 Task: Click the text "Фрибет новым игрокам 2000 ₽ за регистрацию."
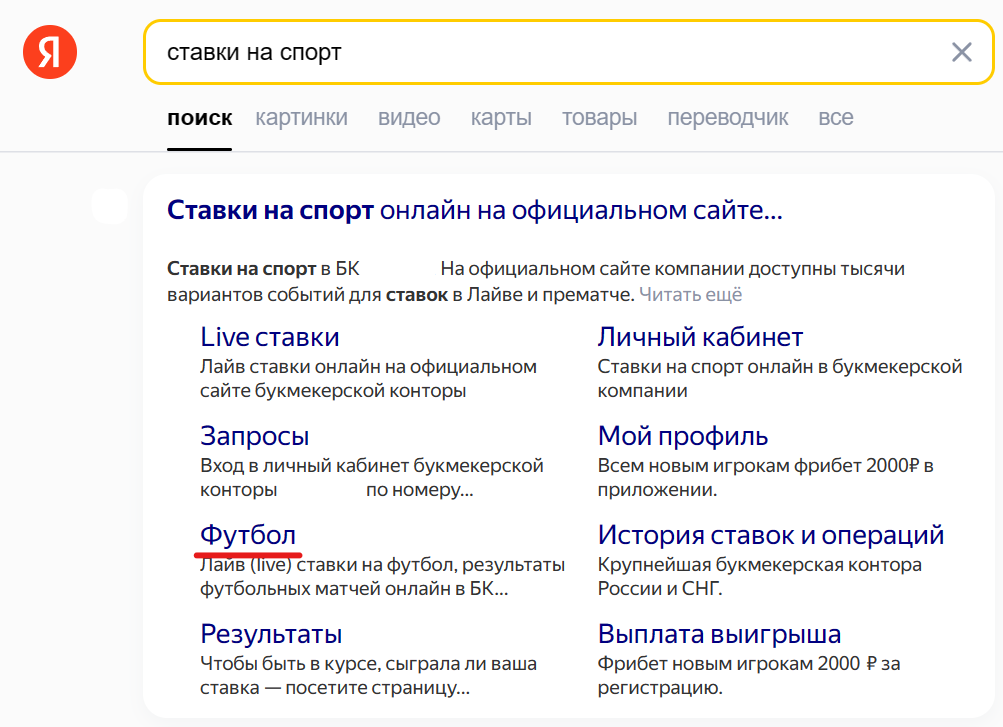[x=749, y=676]
